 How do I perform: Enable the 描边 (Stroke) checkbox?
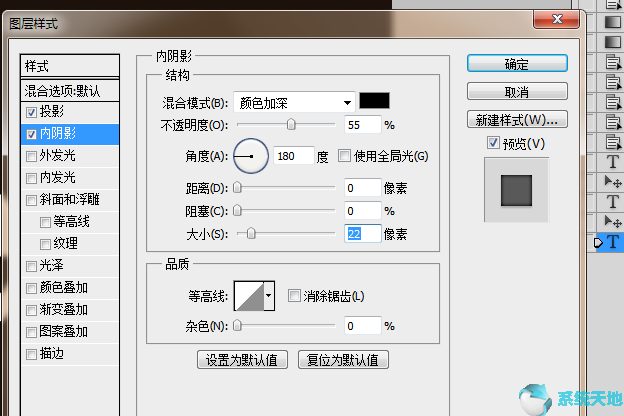[31, 354]
